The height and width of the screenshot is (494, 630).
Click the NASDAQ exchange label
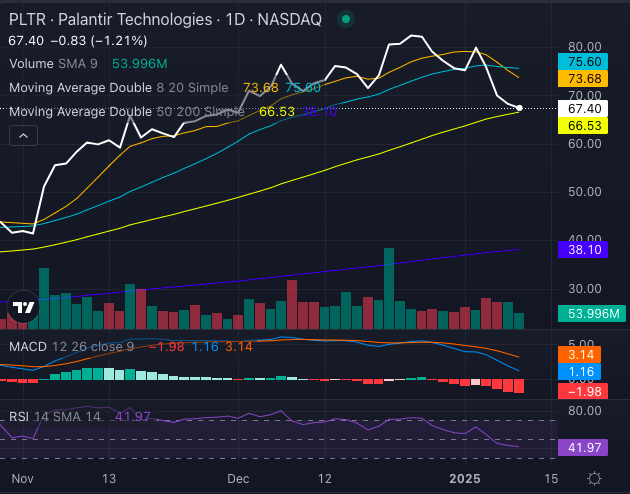point(289,21)
